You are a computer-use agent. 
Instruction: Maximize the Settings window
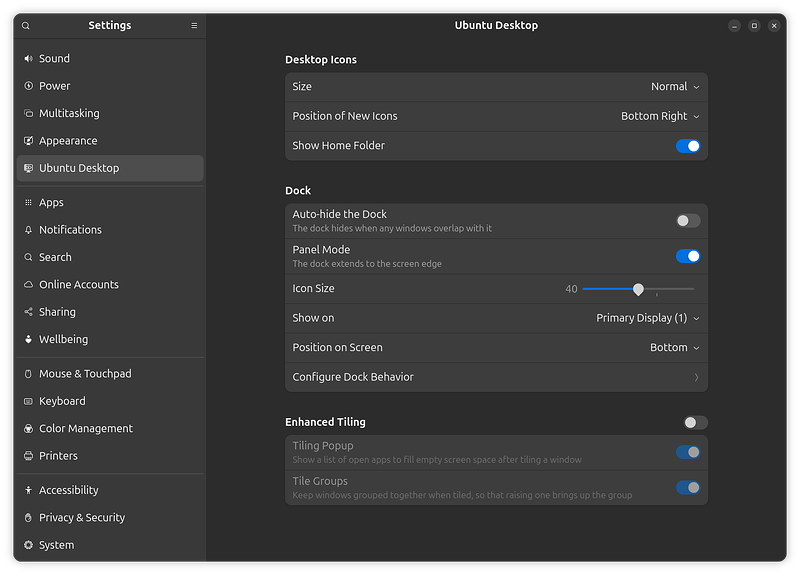[x=754, y=26]
